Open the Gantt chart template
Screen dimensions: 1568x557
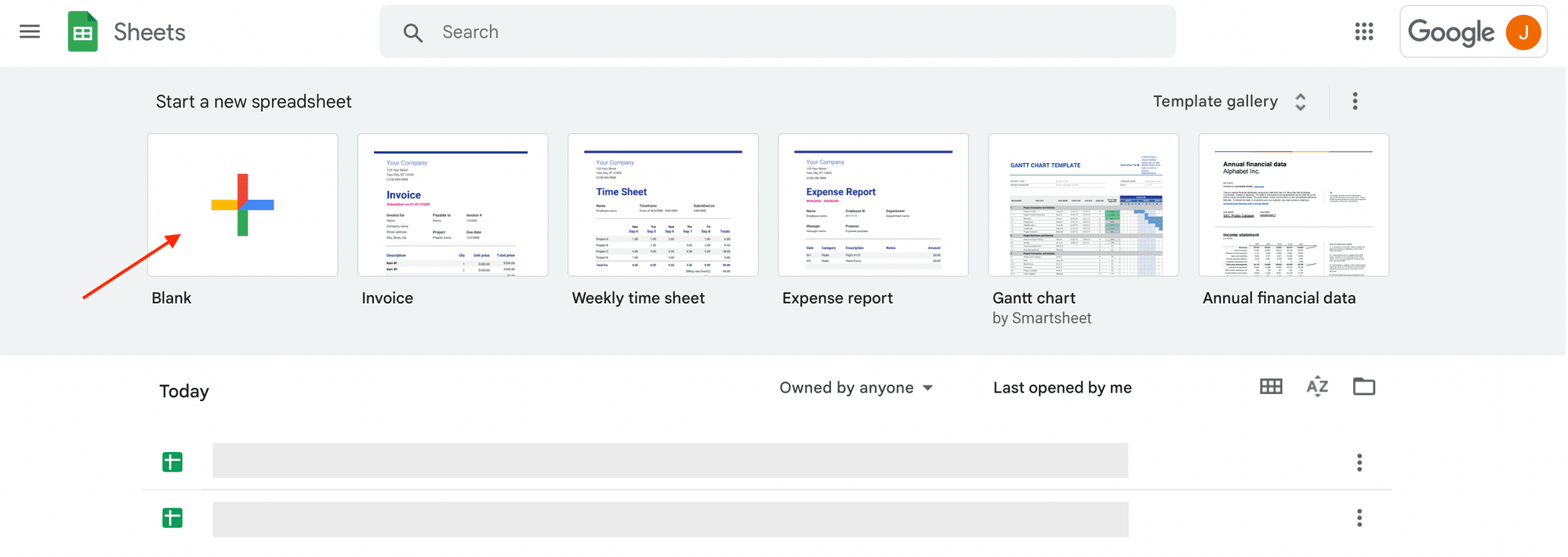[1083, 204]
